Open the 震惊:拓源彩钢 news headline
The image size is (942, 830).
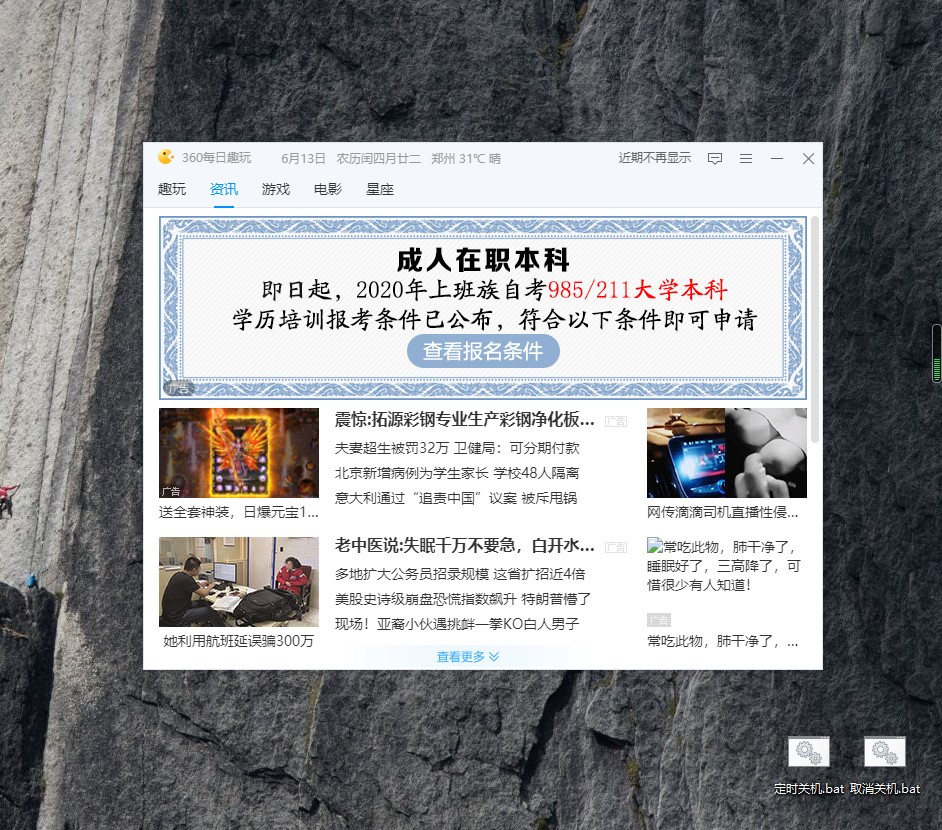pyautogui.click(x=462, y=420)
